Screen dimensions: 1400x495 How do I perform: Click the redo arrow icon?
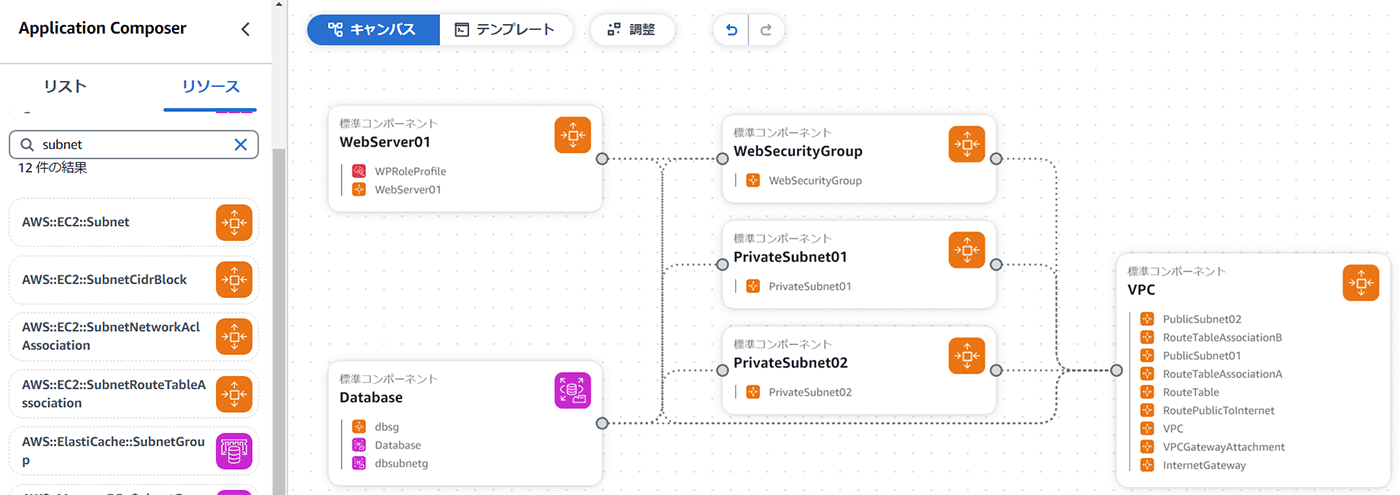tap(766, 30)
